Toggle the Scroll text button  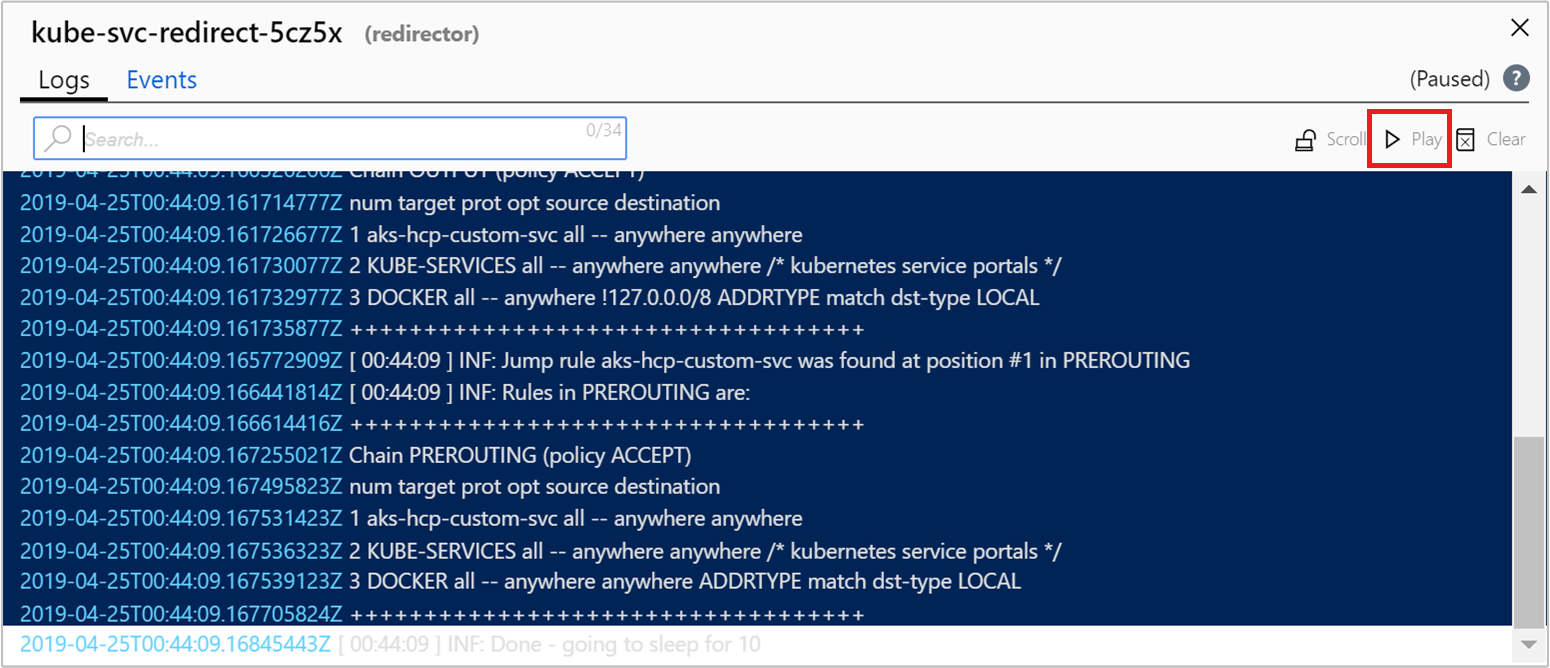pos(1345,140)
